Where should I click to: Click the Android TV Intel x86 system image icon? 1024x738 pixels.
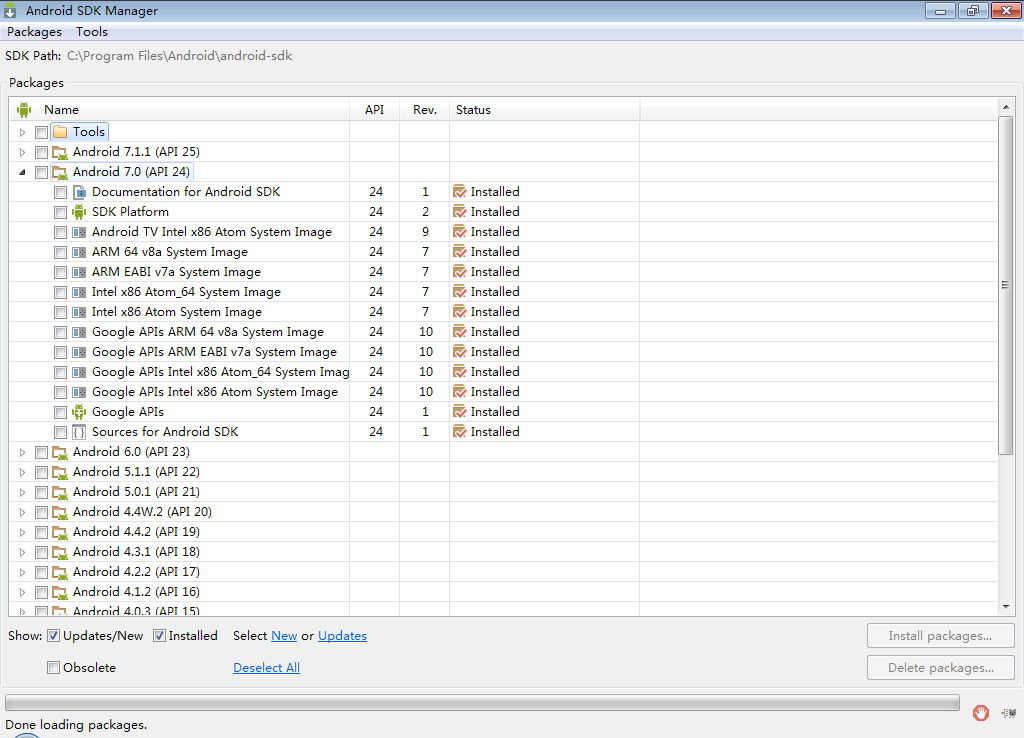(79, 232)
